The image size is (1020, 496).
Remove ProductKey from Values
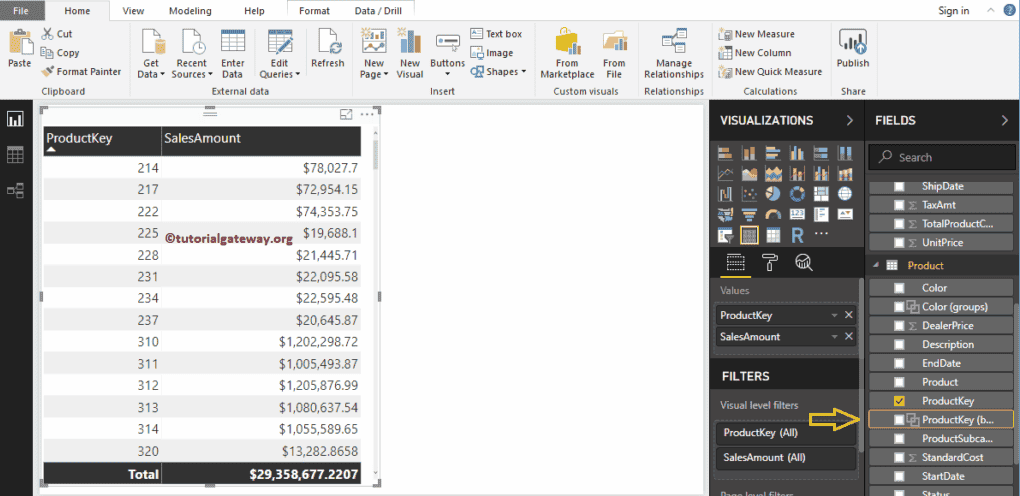point(848,315)
